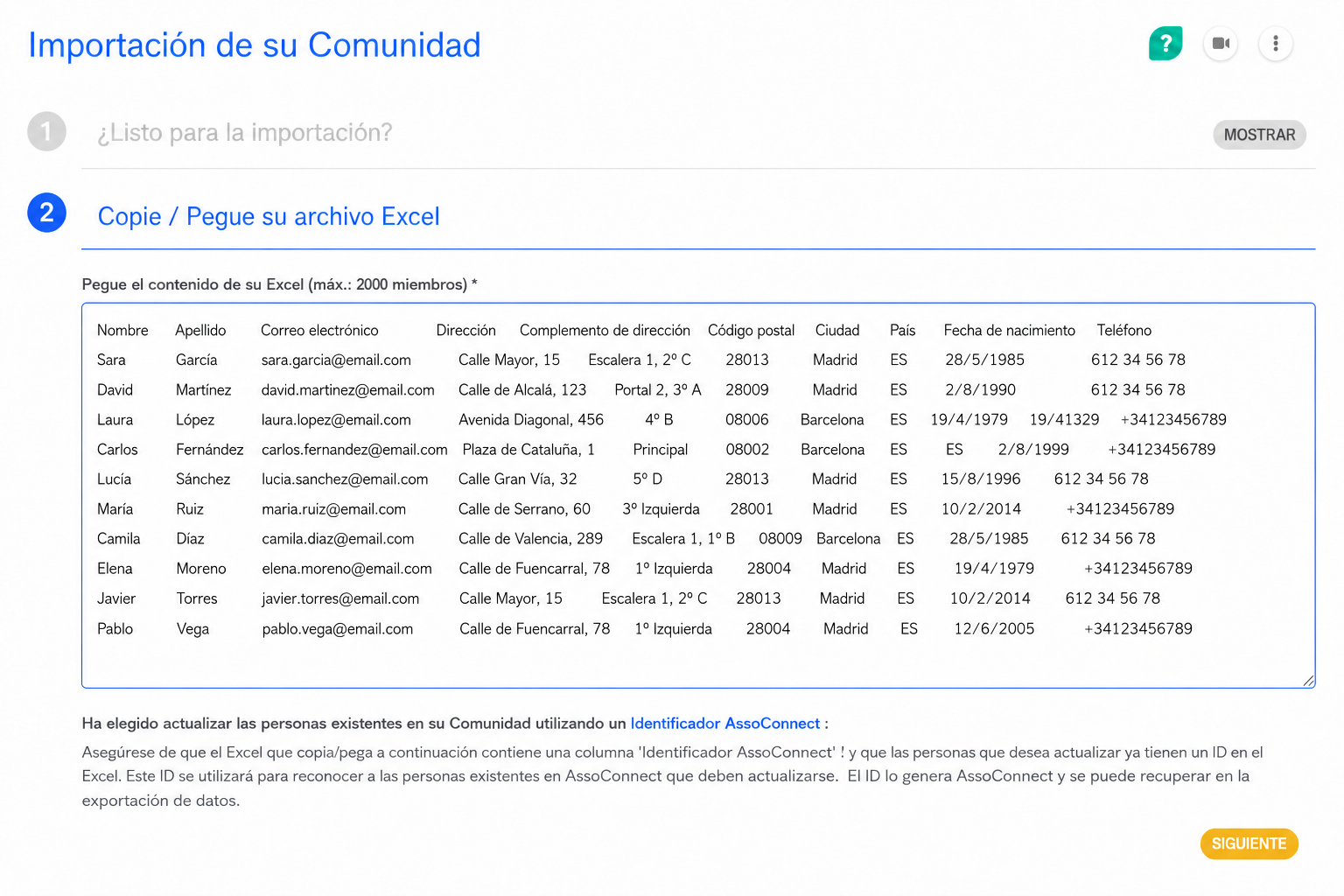Click inside the Excel paste text area
Screen dimensions: 1344x896
pos(698,495)
